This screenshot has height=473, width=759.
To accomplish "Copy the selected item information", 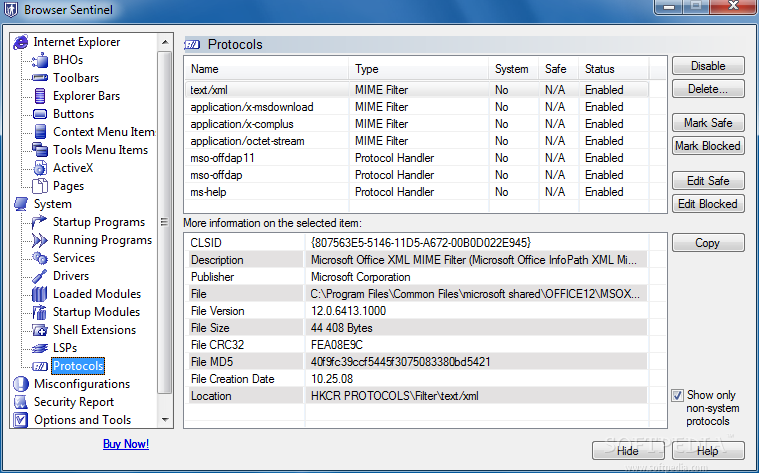I will tap(708, 243).
